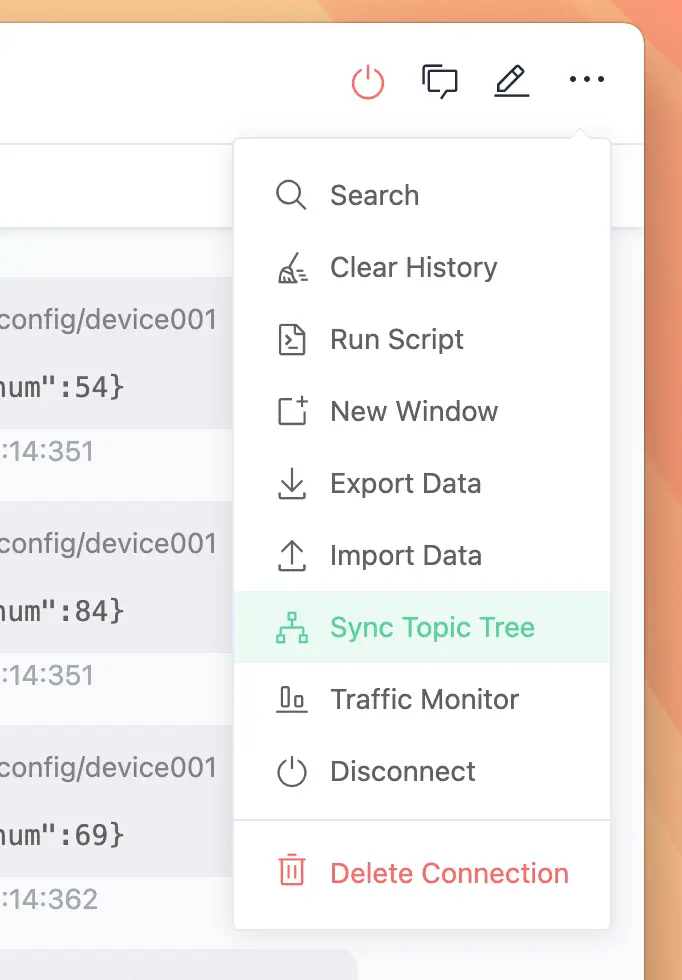Viewport: 682px width, 980px height.
Task: Choose Clear History menu entry
Action: click(x=413, y=267)
